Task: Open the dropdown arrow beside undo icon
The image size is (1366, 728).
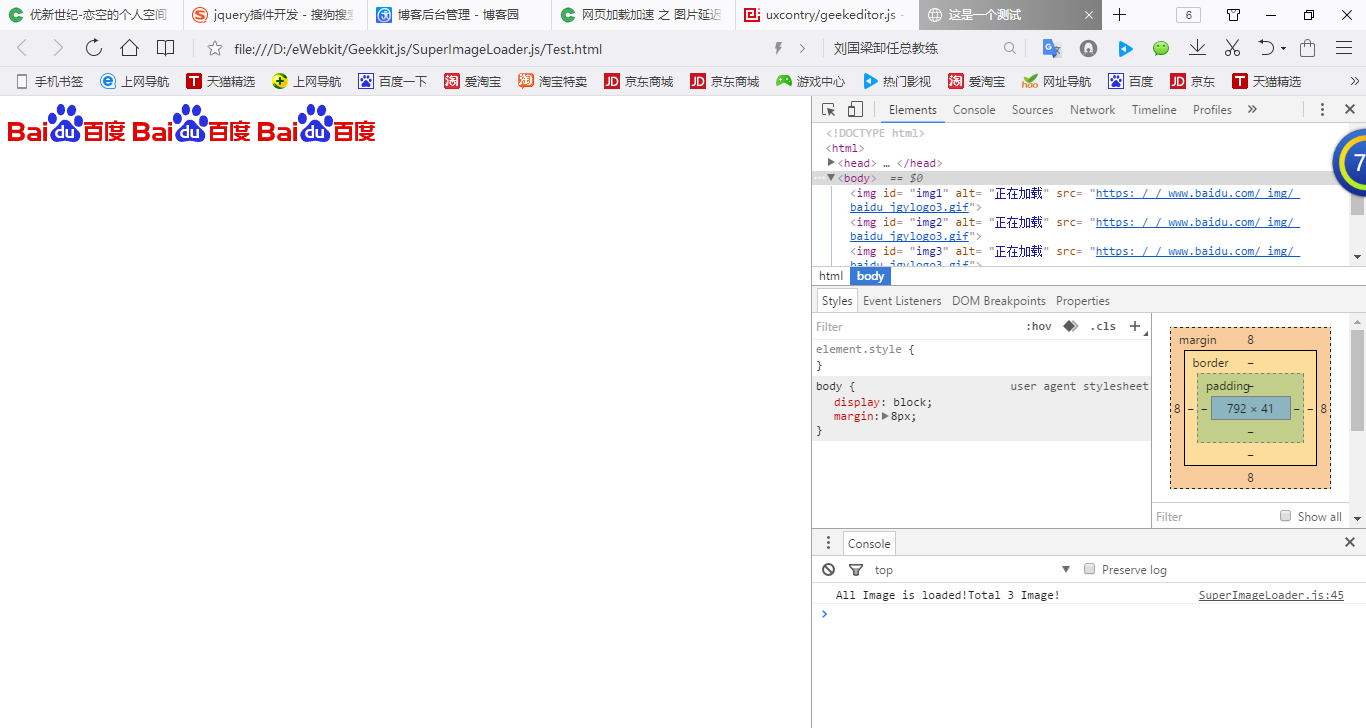Action: pyautogui.click(x=1282, y=49)
